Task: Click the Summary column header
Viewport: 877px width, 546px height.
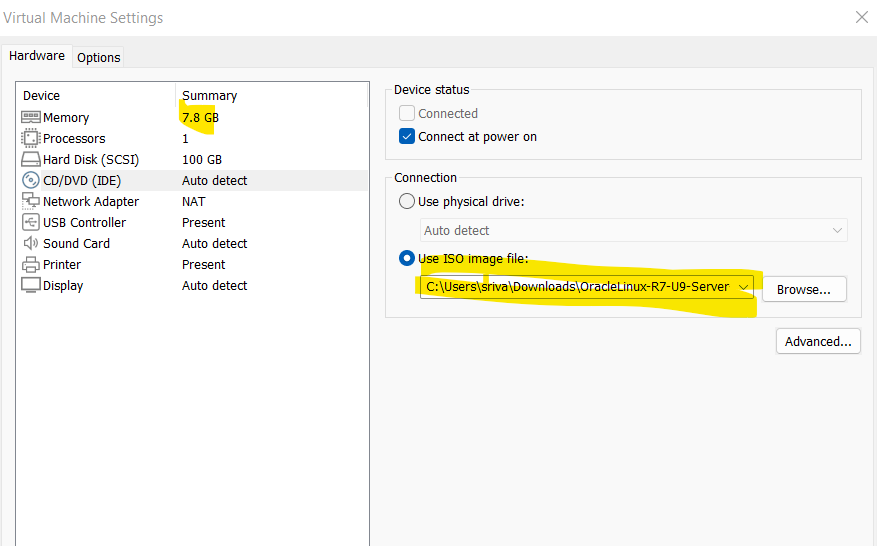Action: 210,96
